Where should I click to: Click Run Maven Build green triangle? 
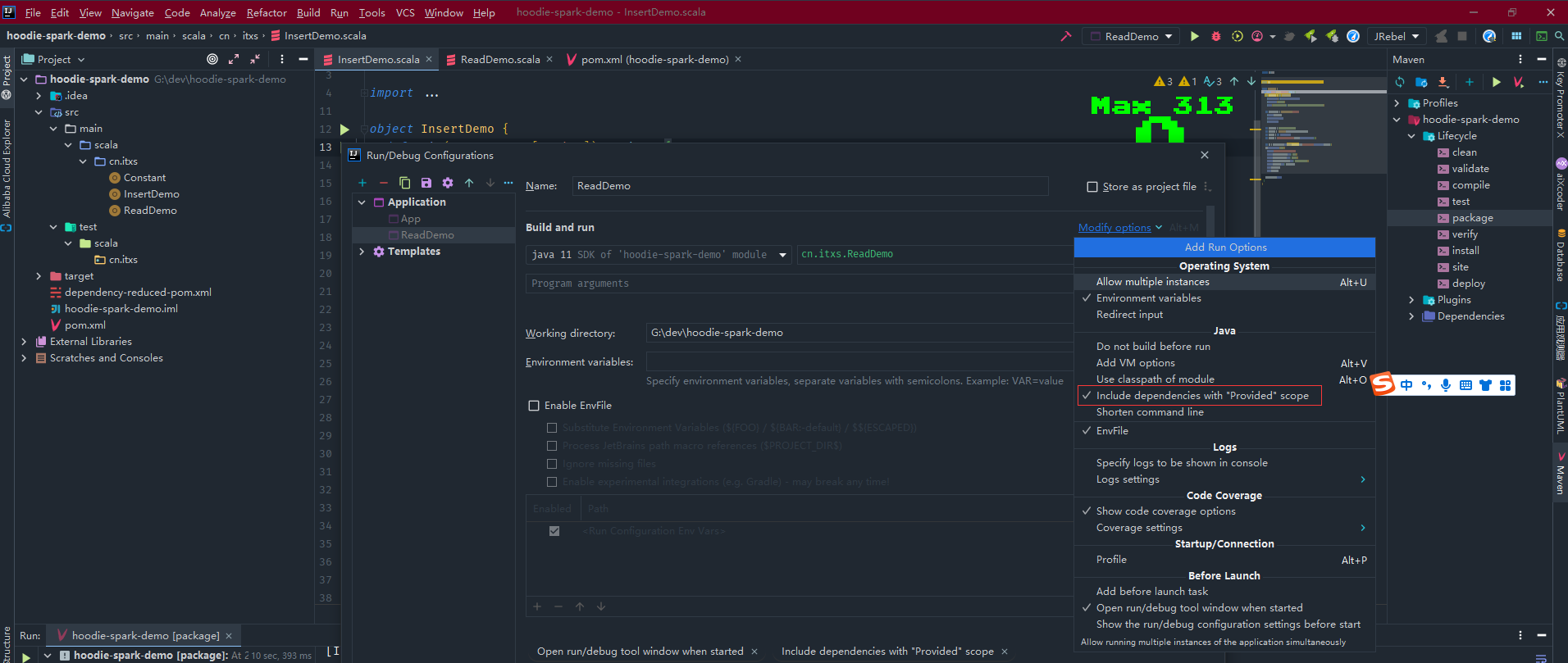[1497, 82]
